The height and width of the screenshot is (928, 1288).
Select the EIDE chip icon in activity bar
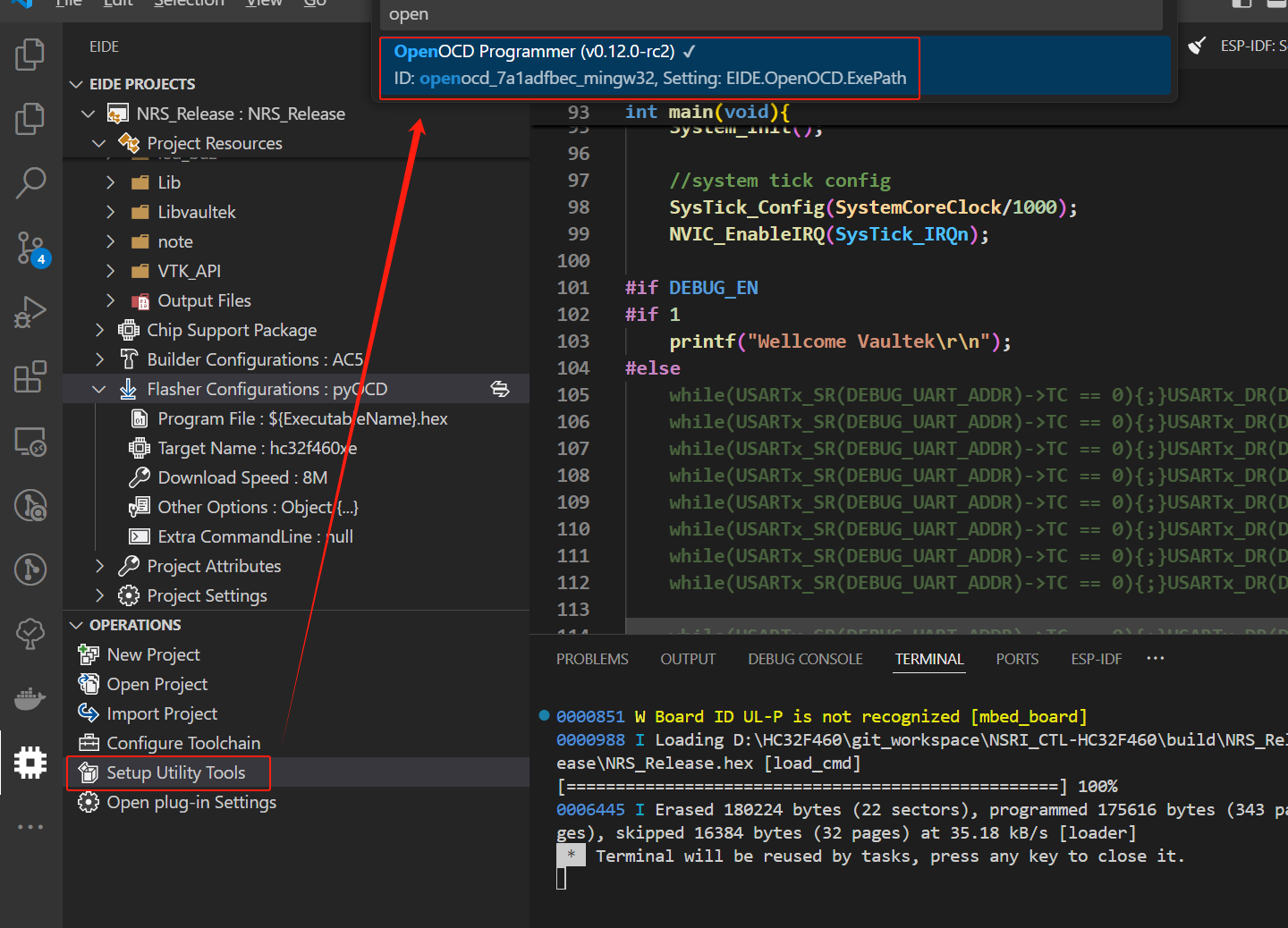point(30,763)
